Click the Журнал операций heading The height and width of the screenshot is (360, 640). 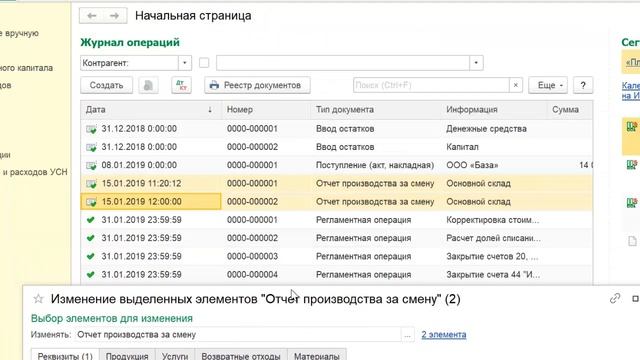click(x=130, y=42)
